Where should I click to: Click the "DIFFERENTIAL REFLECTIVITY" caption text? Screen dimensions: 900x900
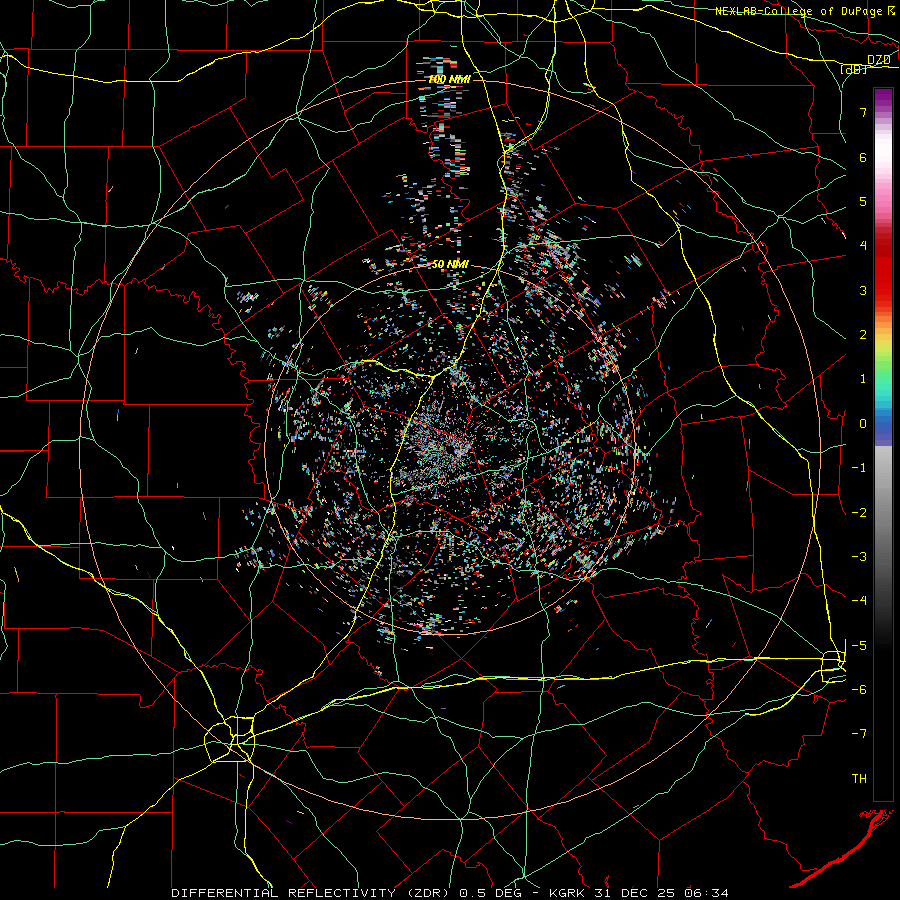(x=284, y=893)
